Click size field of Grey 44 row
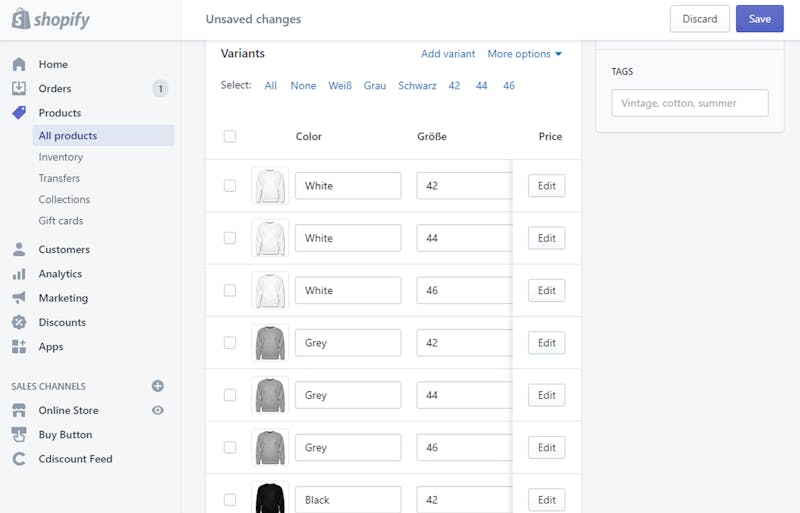This screenshot has height=513, width=800. (464, 395)
